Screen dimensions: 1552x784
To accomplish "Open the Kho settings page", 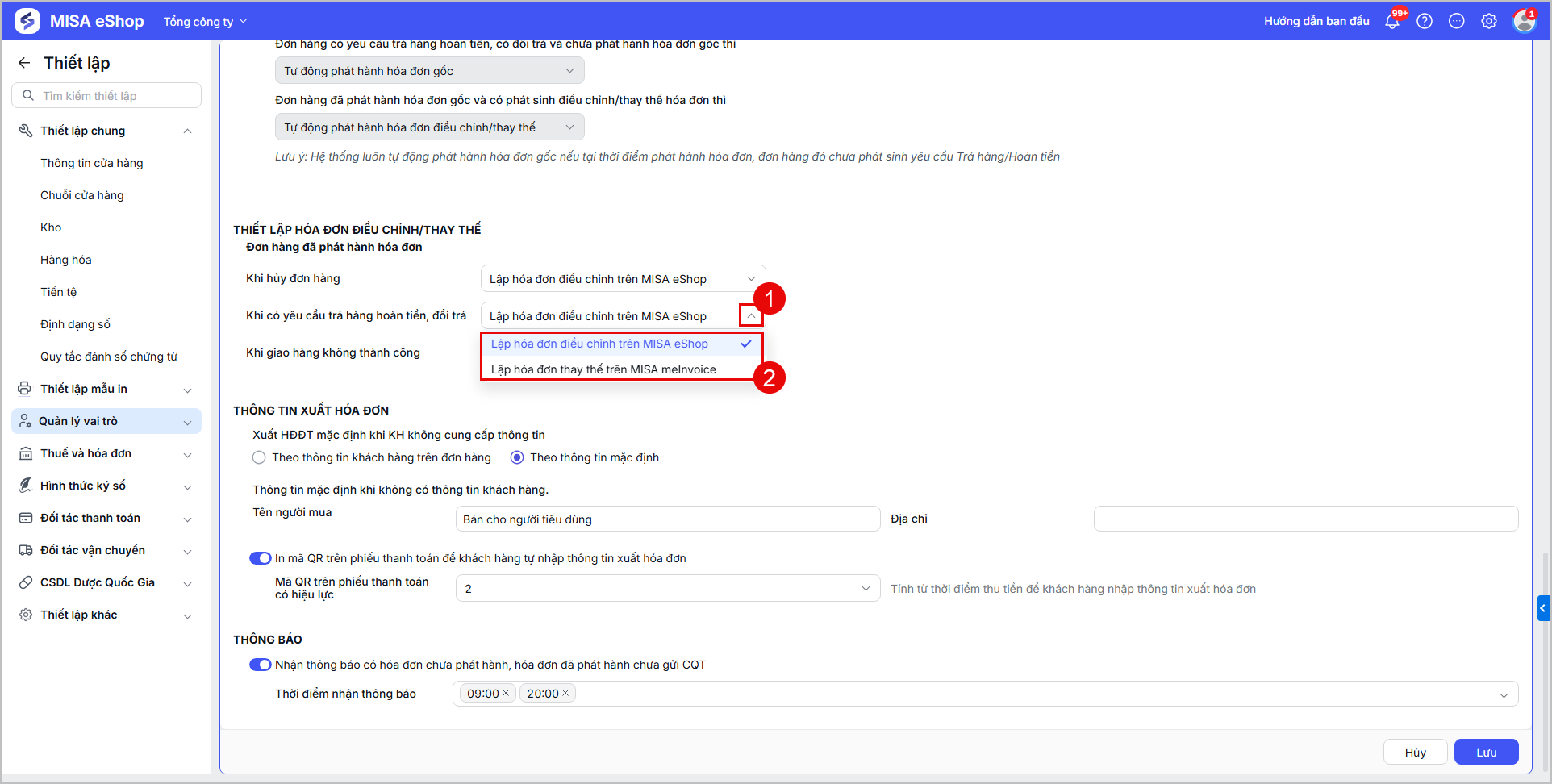I will tap(51, 227).
